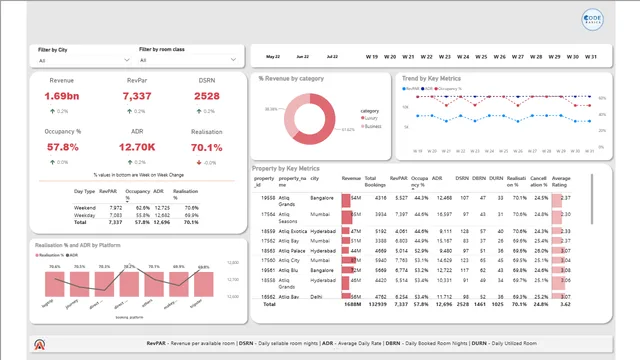Select week W 21 slicer
The image size is (640, 360).
[x=408, y=57]
